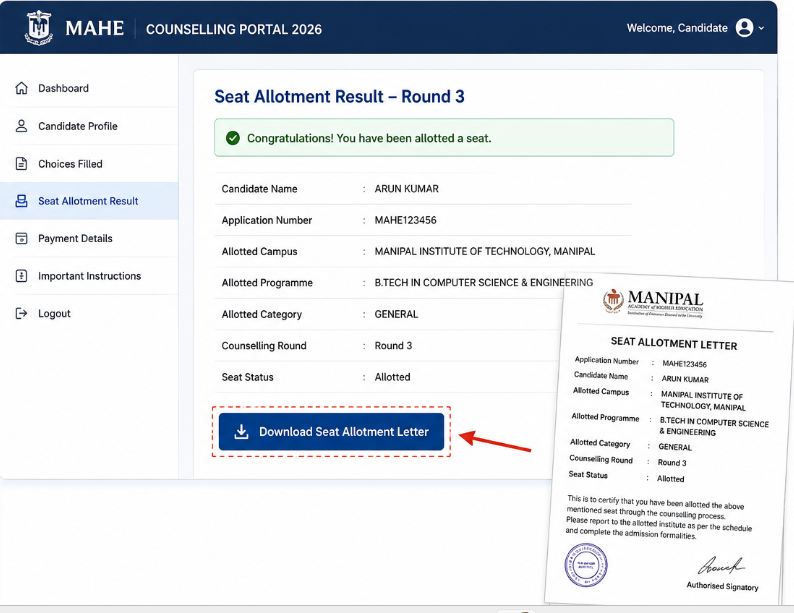Select application number MAHE123456 in table
The width and height of the screenshot is (794, 613).
[x=405, y=220]
